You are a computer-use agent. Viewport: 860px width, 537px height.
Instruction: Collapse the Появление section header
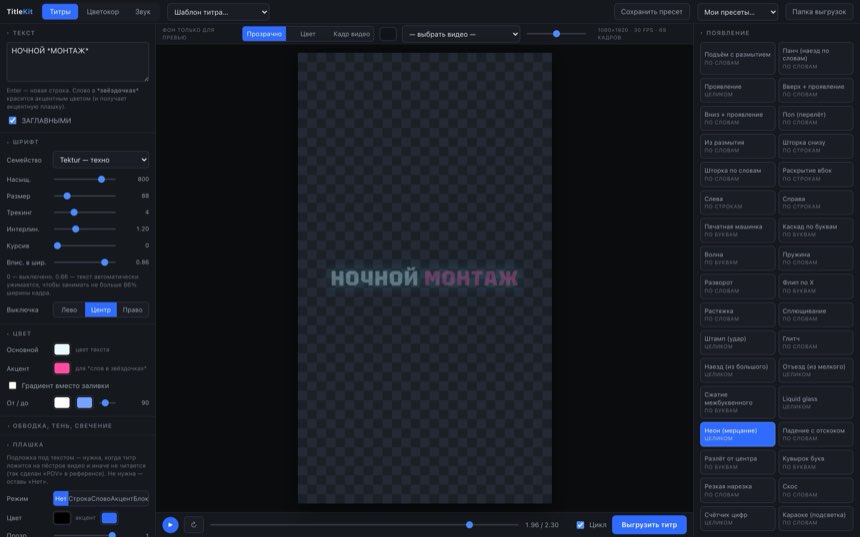(725, 33)
